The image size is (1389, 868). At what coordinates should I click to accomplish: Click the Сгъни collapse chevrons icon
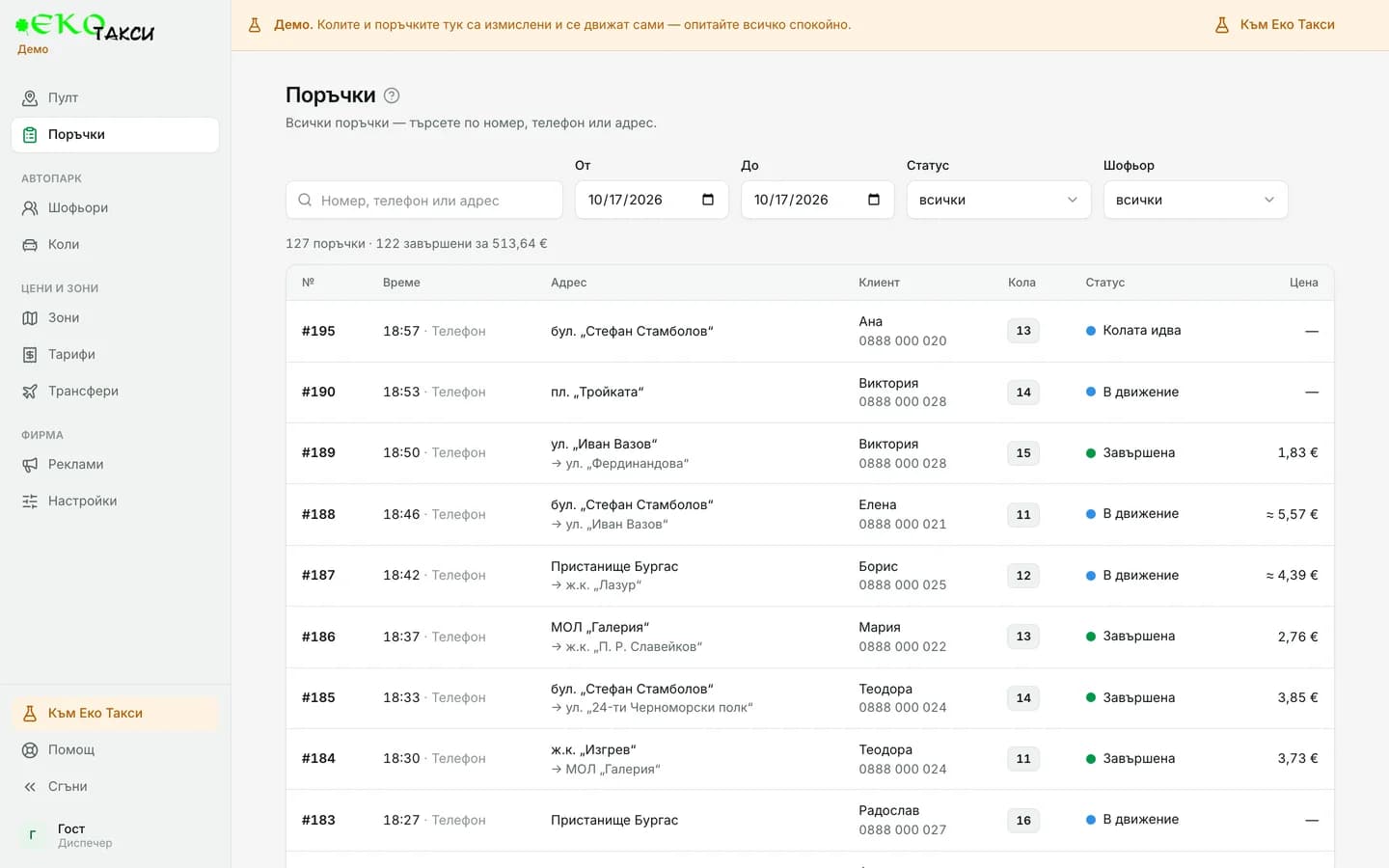click(x=30, y=786)
